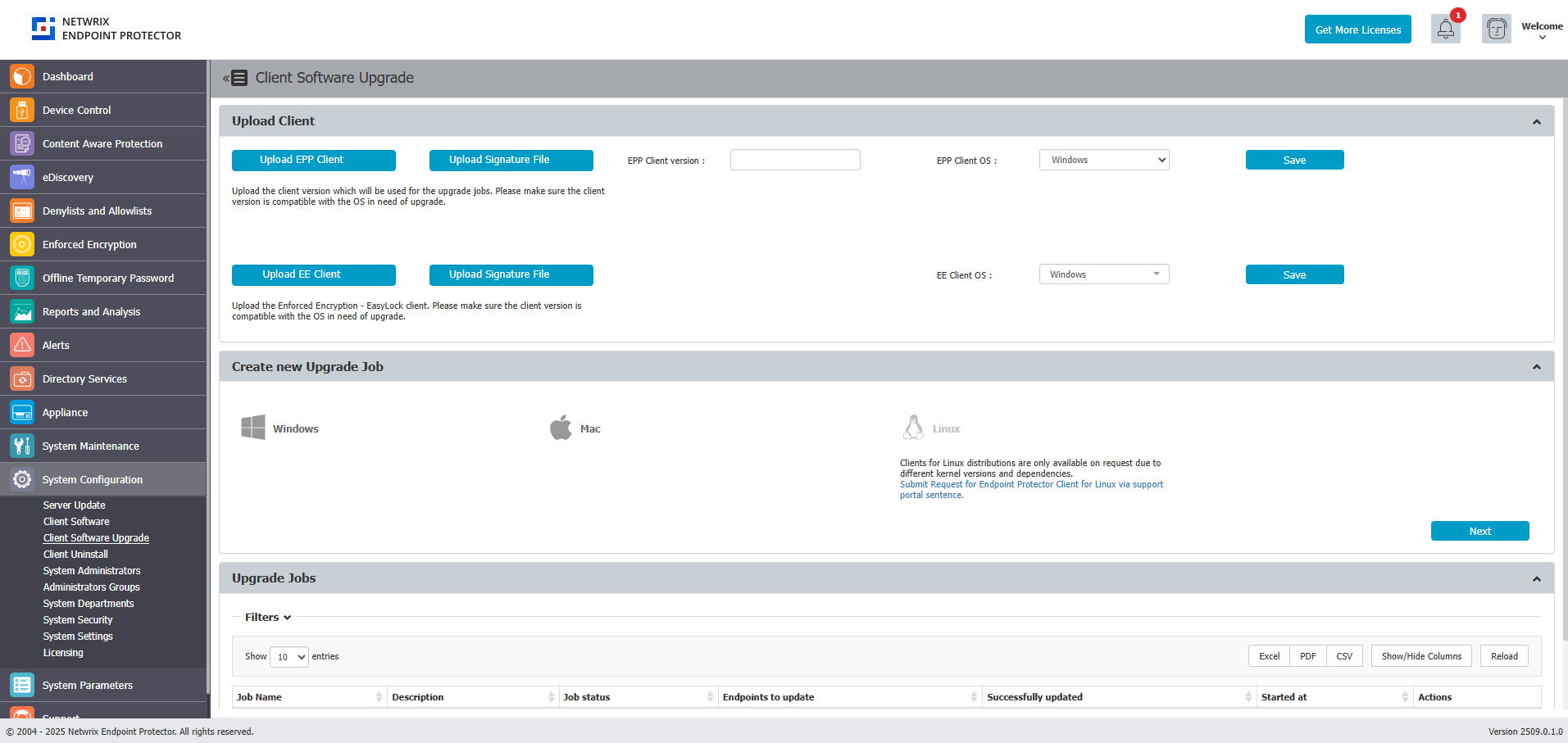The height and width of the screenshot is (743, 1568).
Task: Open the notifications bell
Action: coord(1445,29)
